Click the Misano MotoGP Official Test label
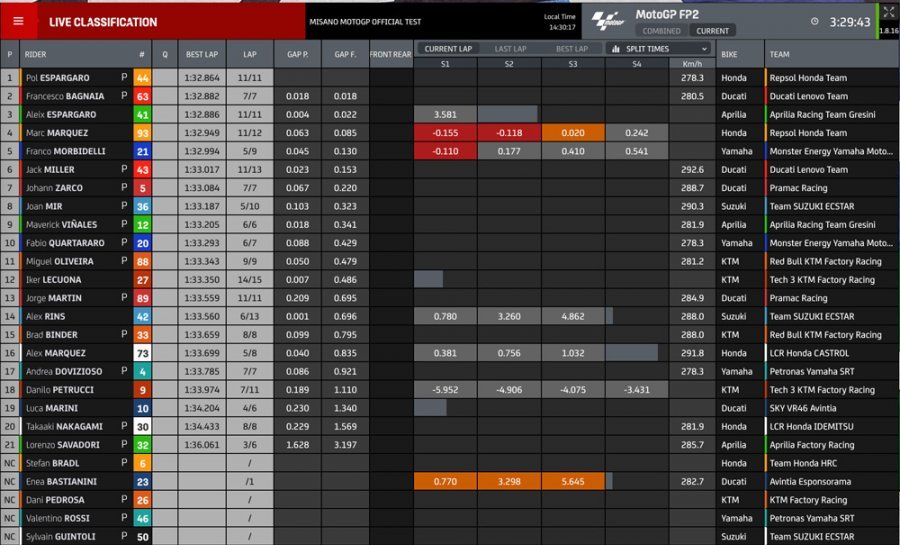Screen dimensions: 900x545 point(365,22)
